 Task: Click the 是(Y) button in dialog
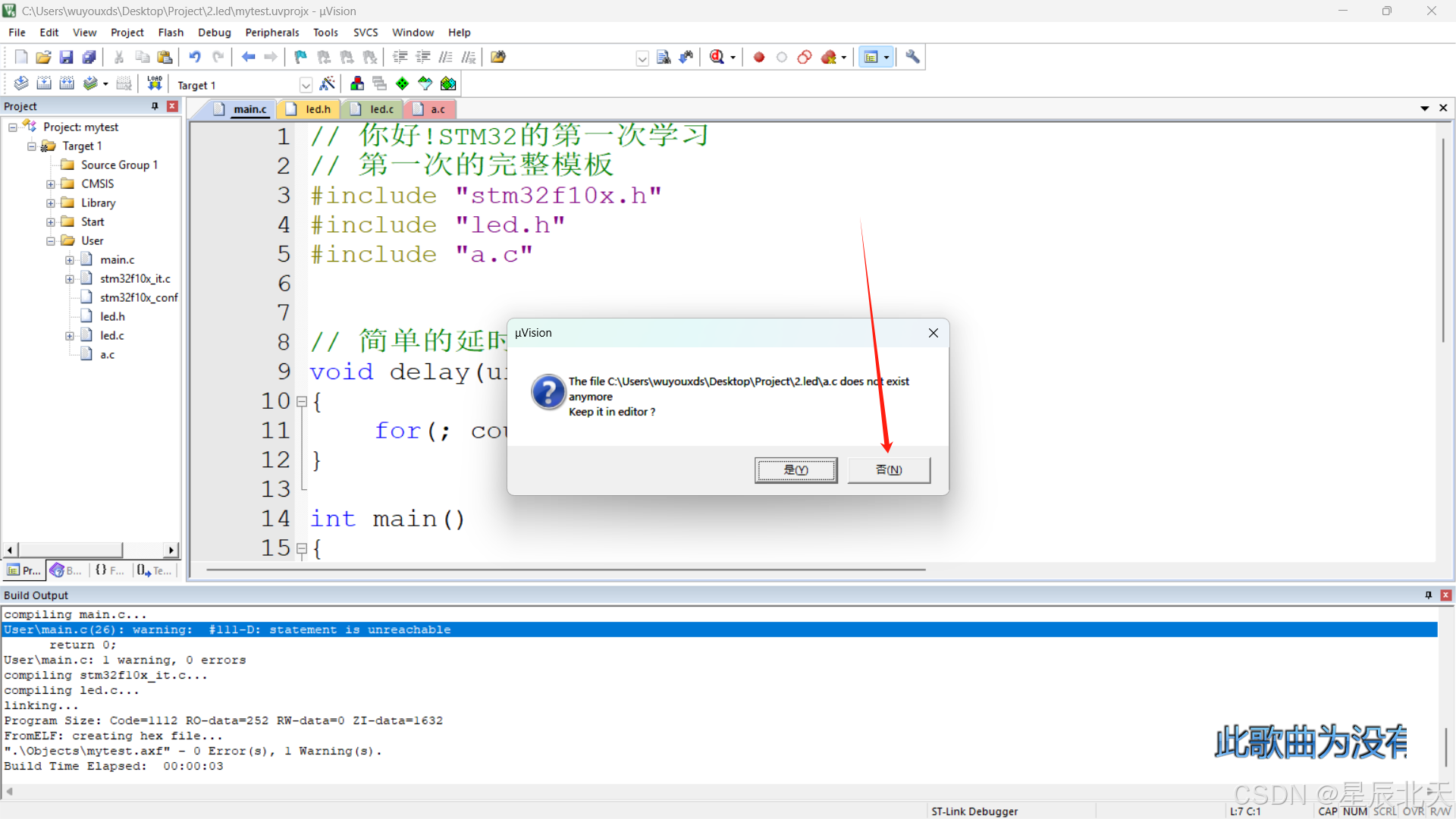point(795,470)
